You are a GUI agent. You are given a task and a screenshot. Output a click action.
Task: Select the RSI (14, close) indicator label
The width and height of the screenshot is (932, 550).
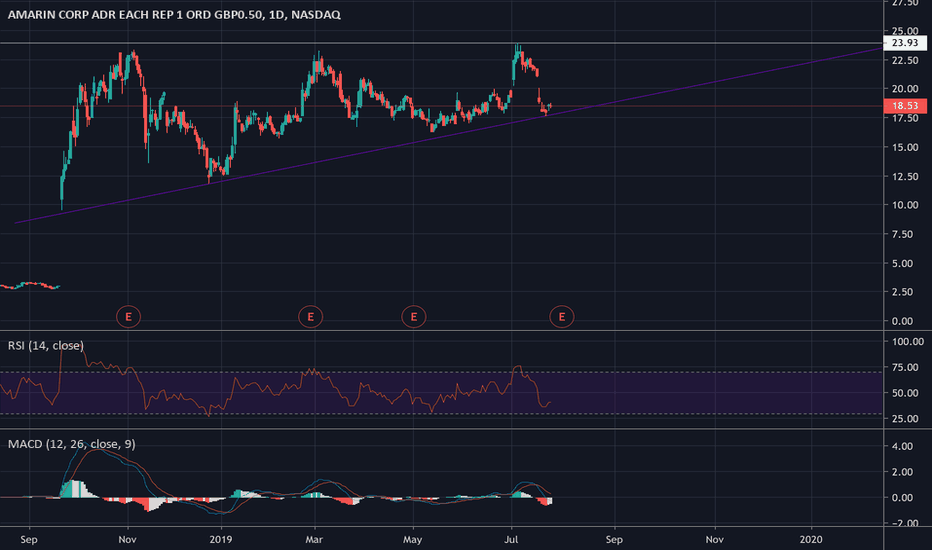46,345
